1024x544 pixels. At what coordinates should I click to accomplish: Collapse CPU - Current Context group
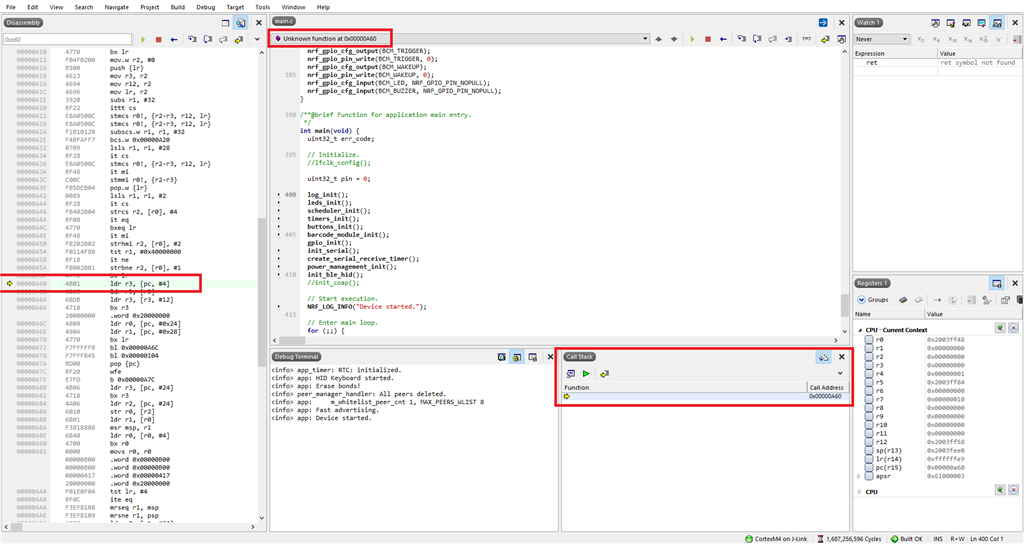860,330
